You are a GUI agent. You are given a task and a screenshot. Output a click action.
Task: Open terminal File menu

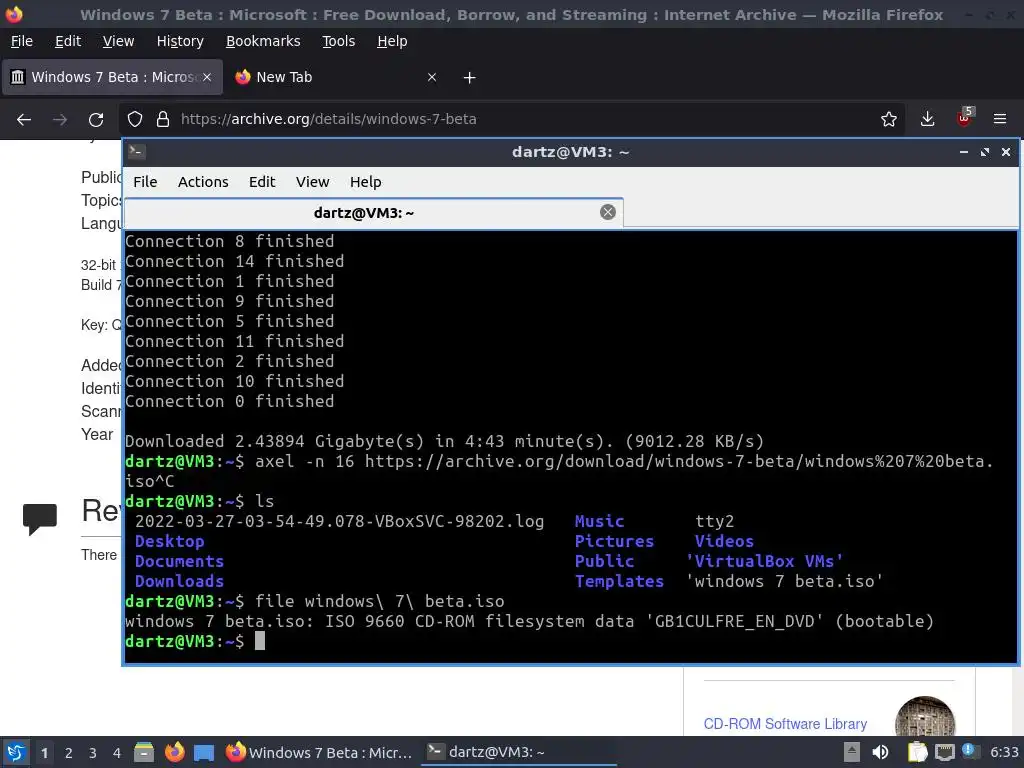point(145,182)
